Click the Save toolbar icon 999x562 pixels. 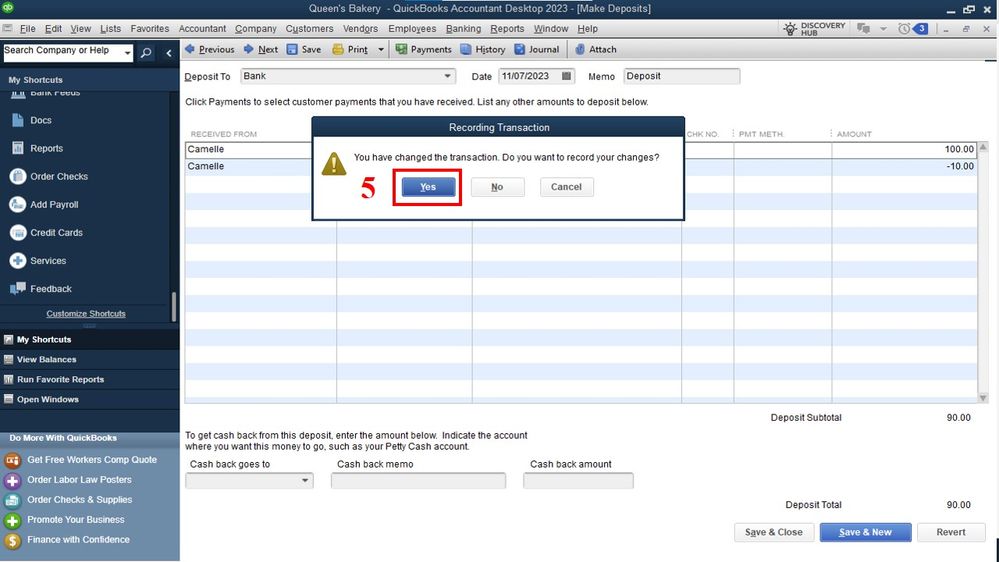(304, 49)
